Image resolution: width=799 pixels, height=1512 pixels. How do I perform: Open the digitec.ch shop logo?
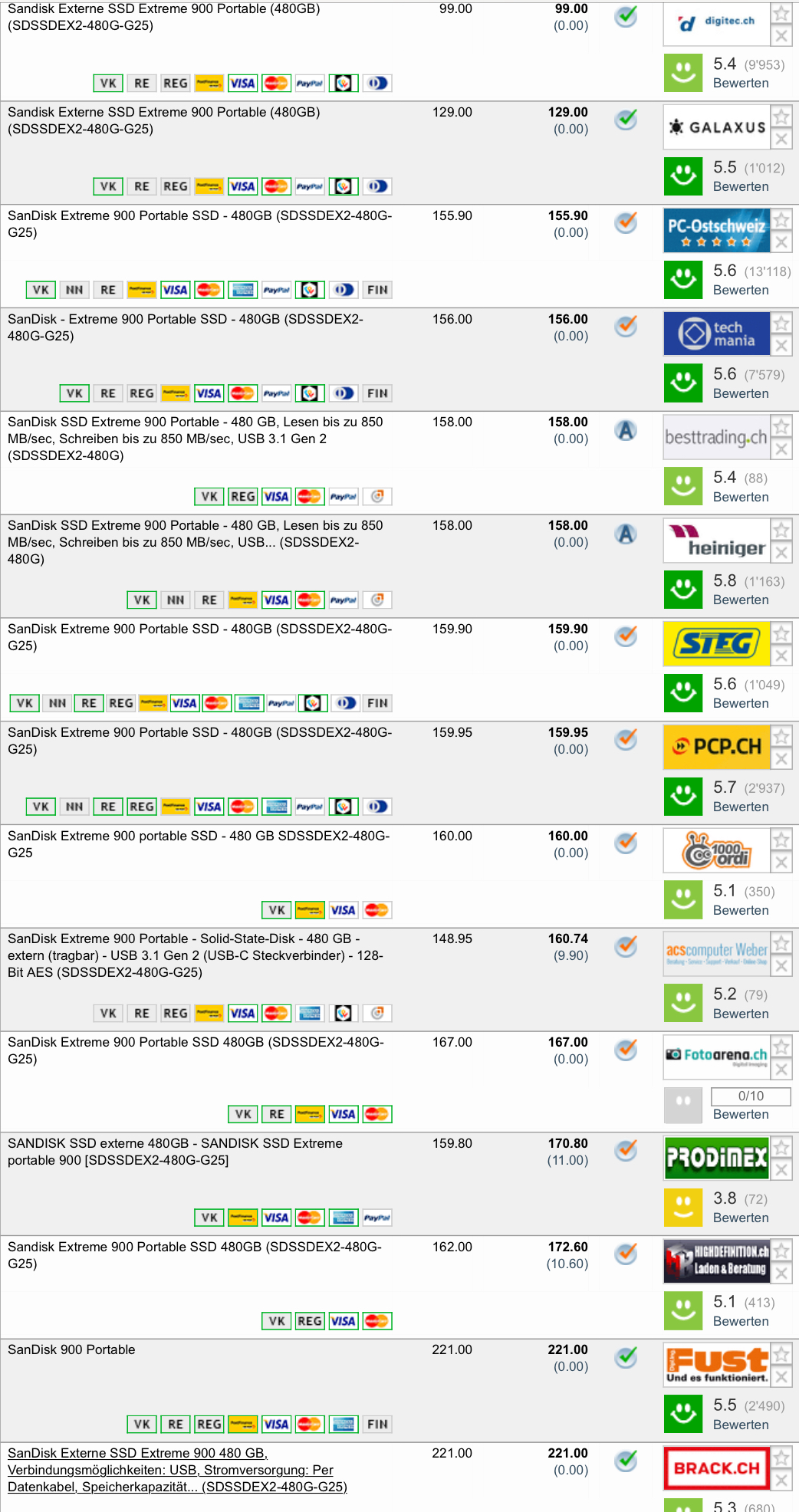click(x=716, y=22)
